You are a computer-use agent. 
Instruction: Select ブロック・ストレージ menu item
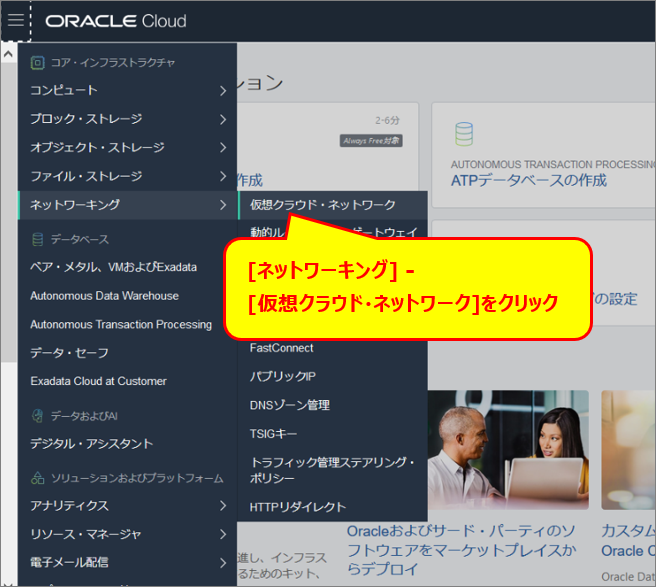pos(128,119)
